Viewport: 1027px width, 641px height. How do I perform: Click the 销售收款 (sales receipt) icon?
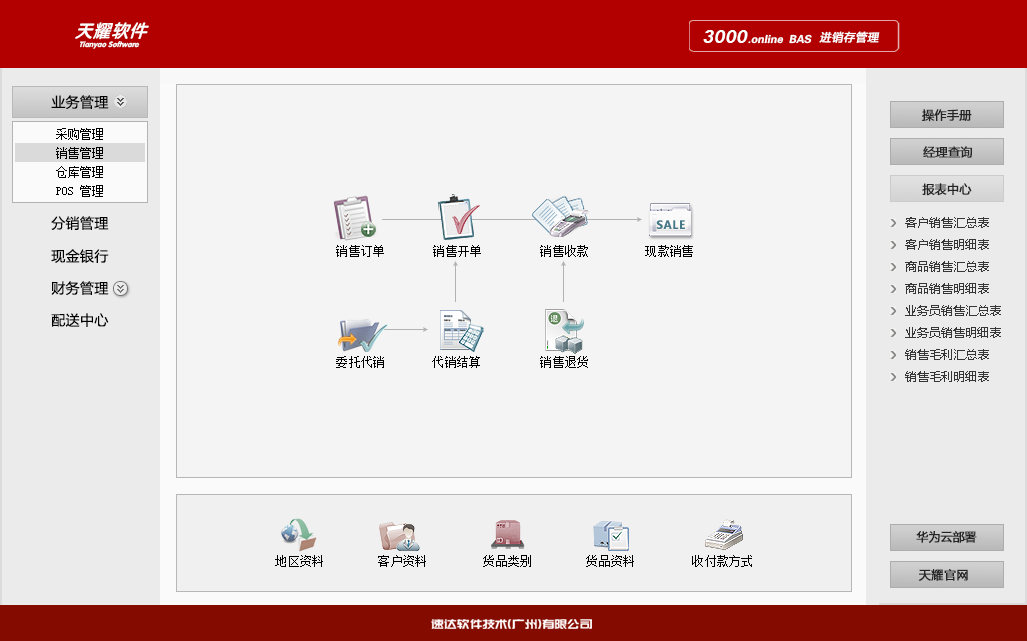click(x=562, y=218)
